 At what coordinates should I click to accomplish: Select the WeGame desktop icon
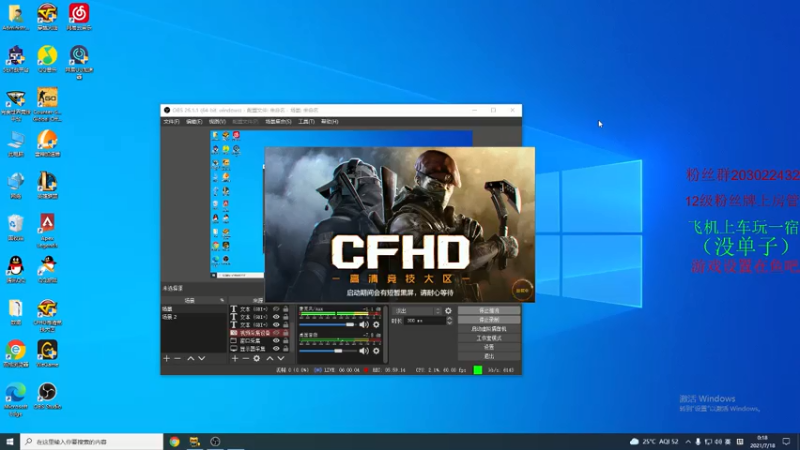[47, 354]
